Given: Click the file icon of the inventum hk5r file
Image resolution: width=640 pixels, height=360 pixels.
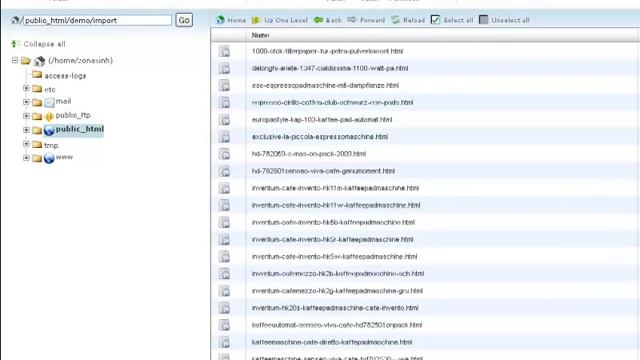Looking at the screenshot, I should coord(224,240).
